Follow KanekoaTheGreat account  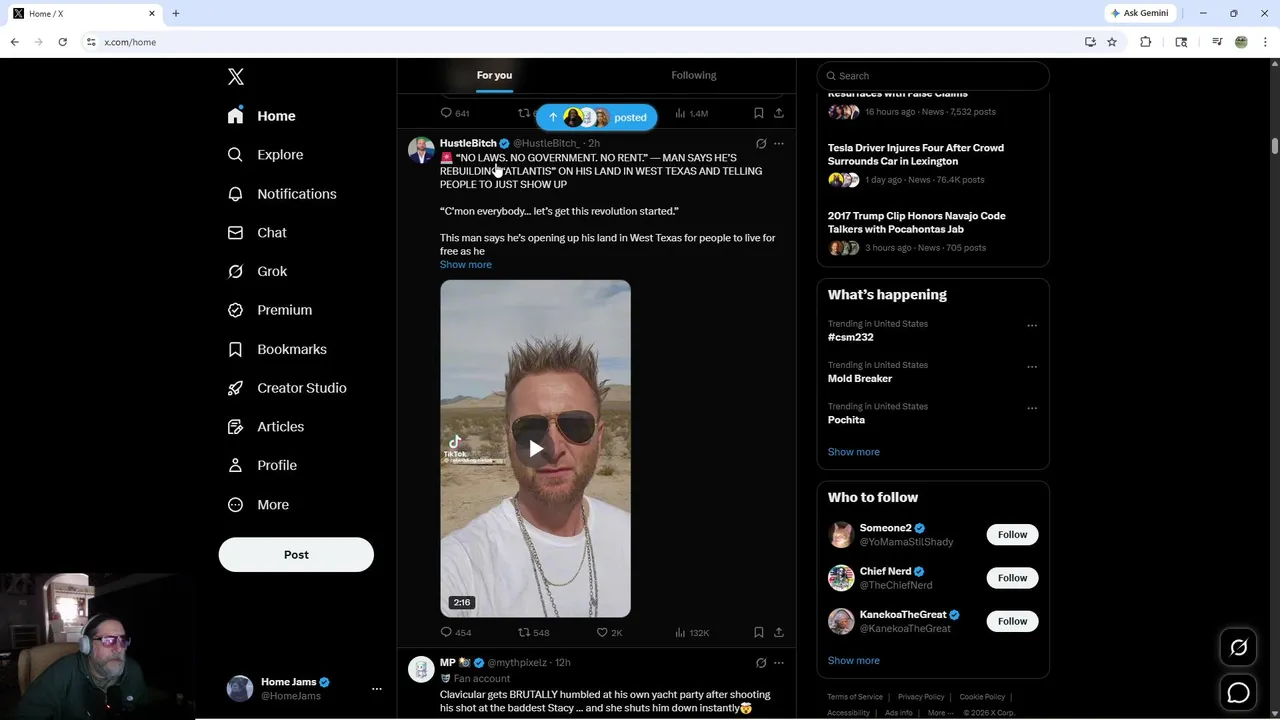[1012, 621]
